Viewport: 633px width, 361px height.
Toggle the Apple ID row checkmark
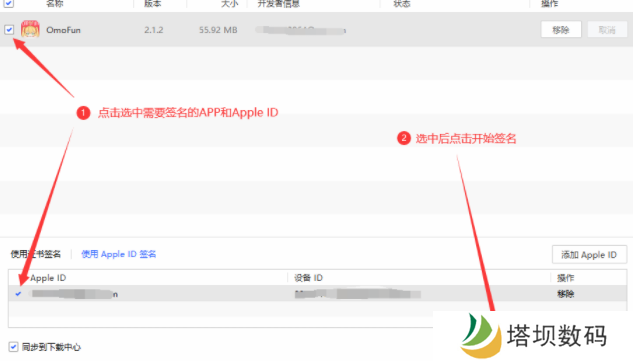[x=18, y=294]
